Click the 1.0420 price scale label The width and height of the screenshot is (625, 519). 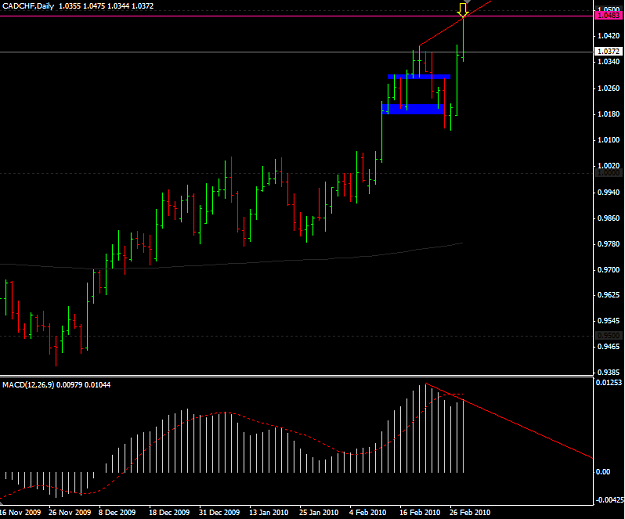tap(608, 36)
